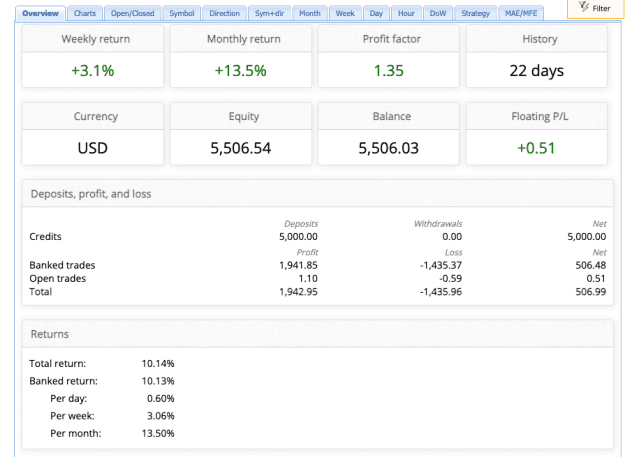Click the Credits deposits value 5,000.00
Screen dimensions: 625x457
(x=298, y=237)
